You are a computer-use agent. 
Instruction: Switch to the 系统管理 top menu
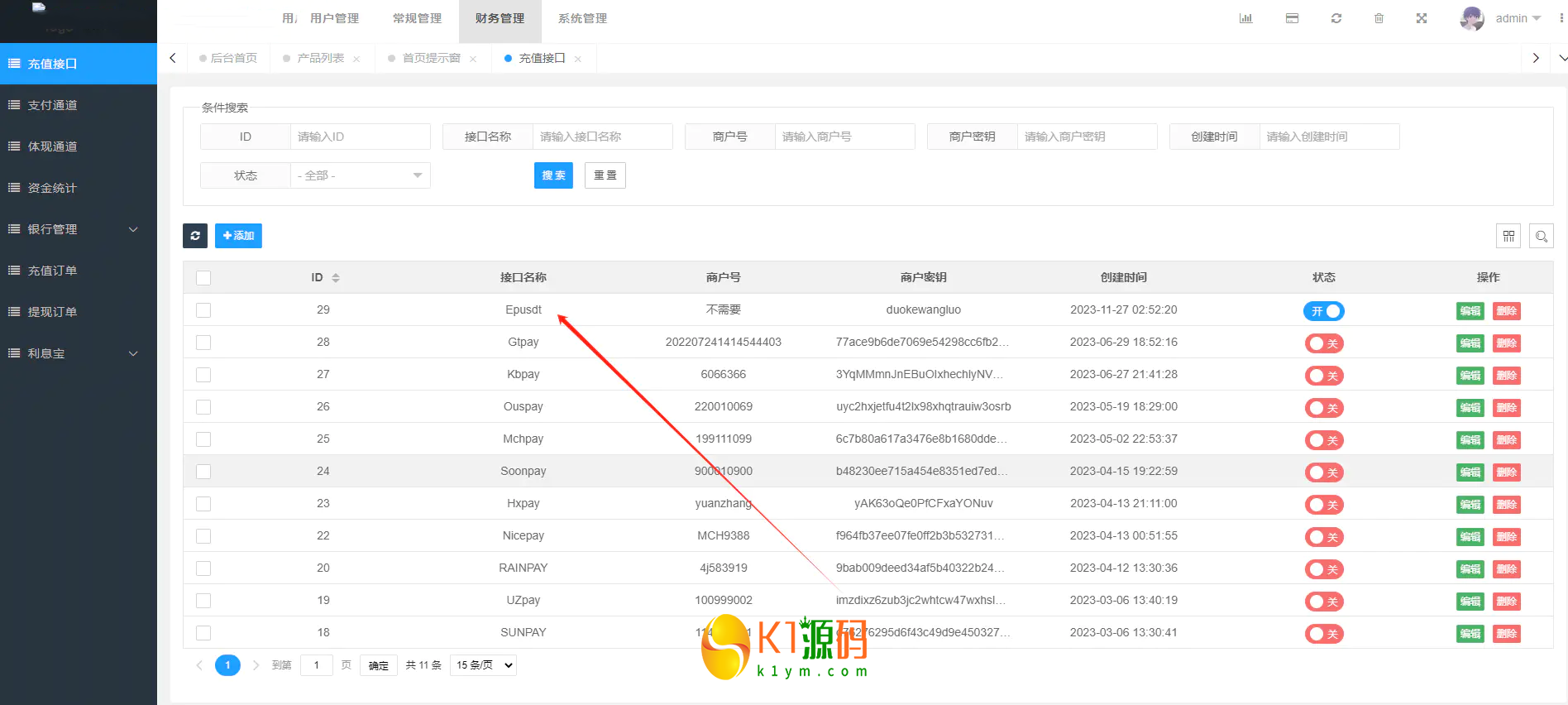pos(582,18)
